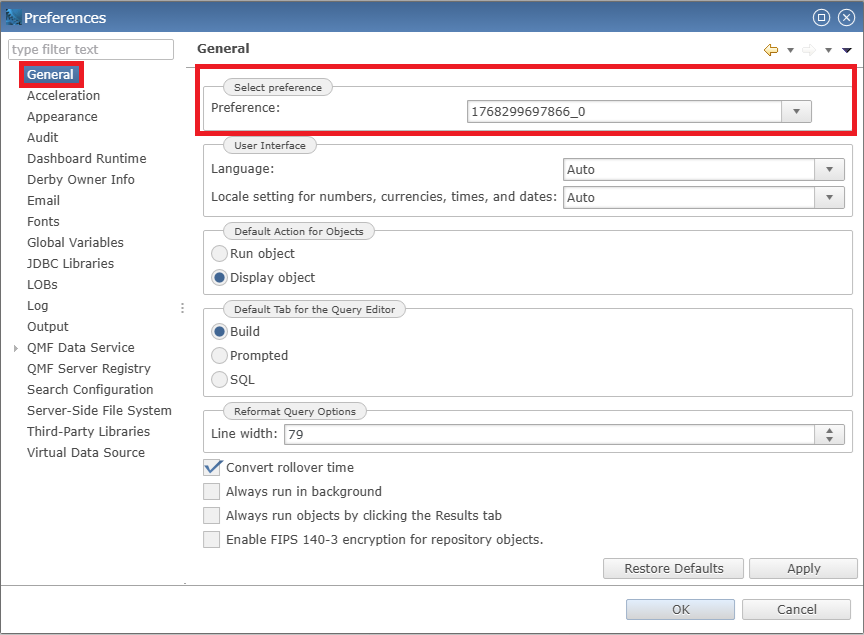The image size is (864, 635).
Task: Enable Always run in background
Action: (212, 492)
